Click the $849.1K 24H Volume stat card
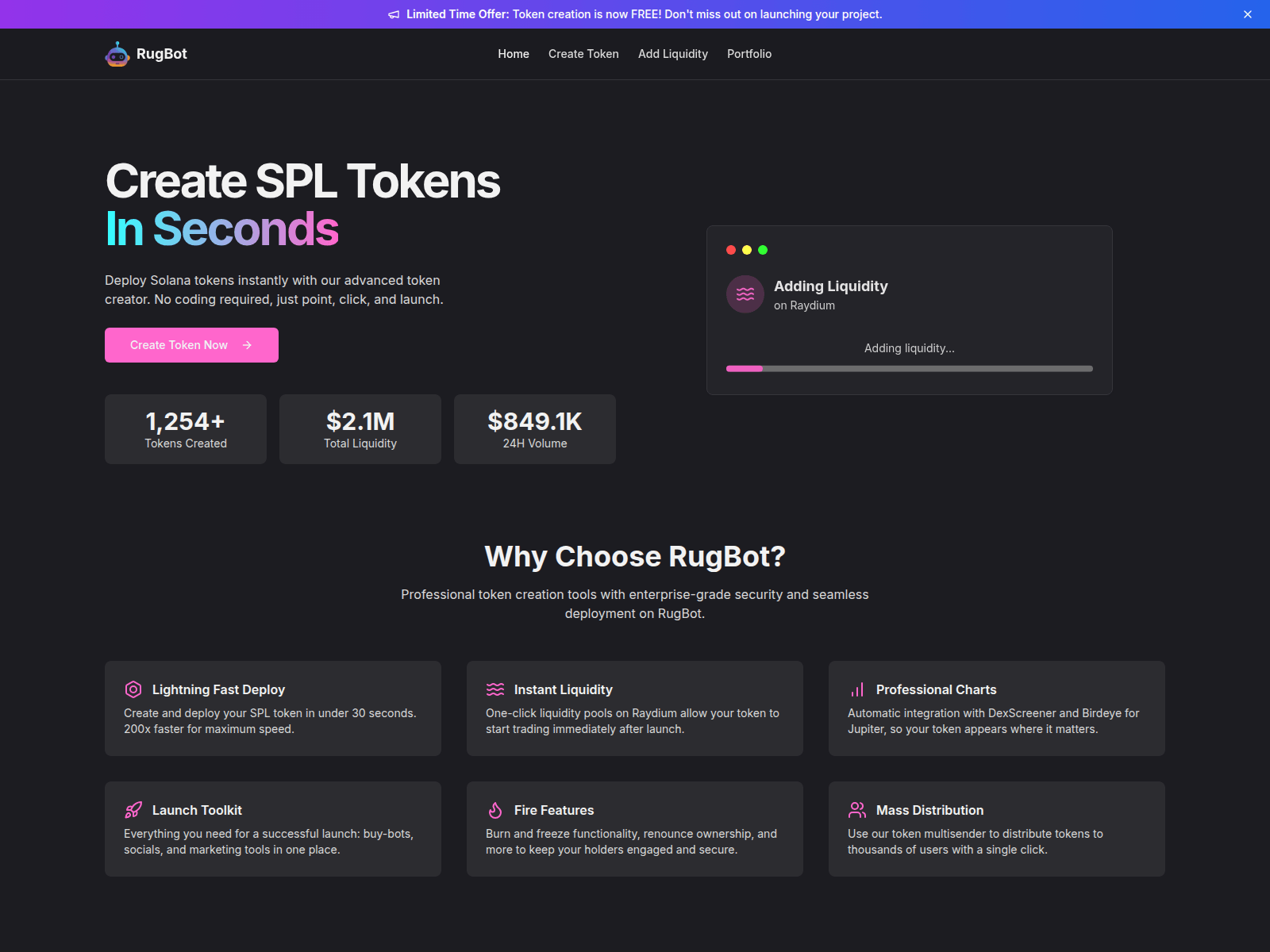The width and height of the screenshot is (1270, 952). [x=535, y=429]
